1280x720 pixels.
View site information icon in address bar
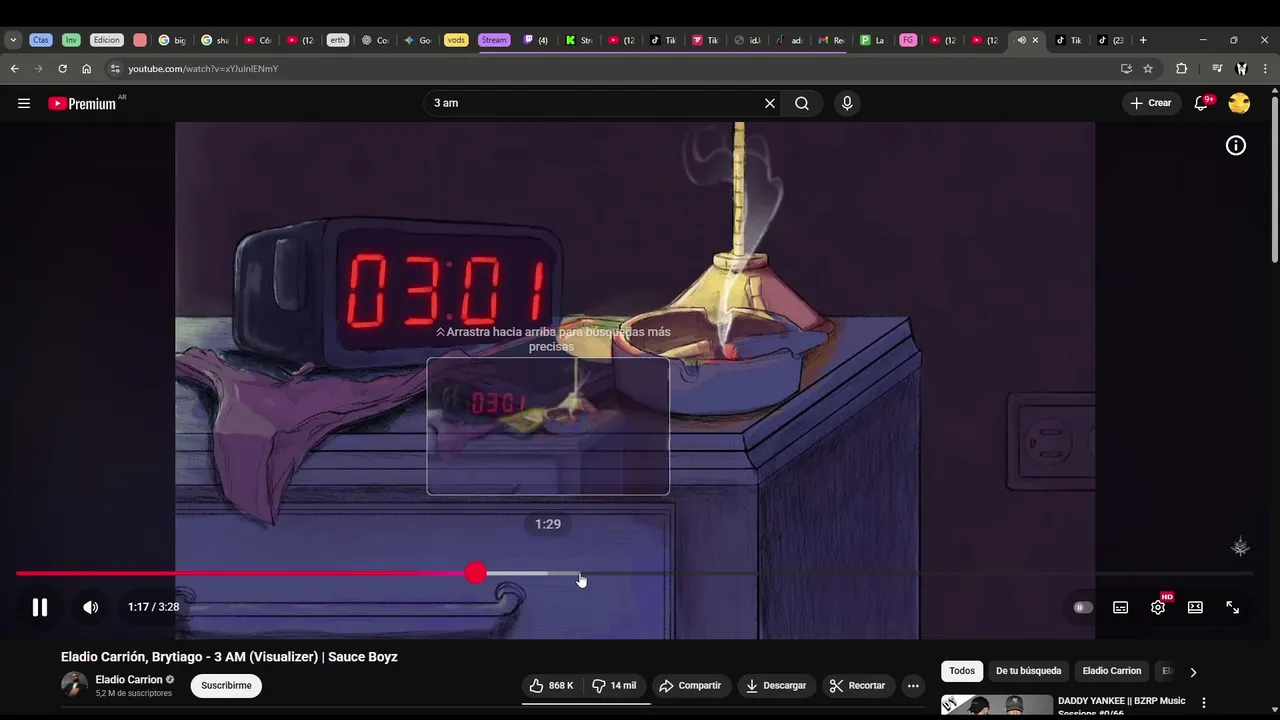[115, 69]
